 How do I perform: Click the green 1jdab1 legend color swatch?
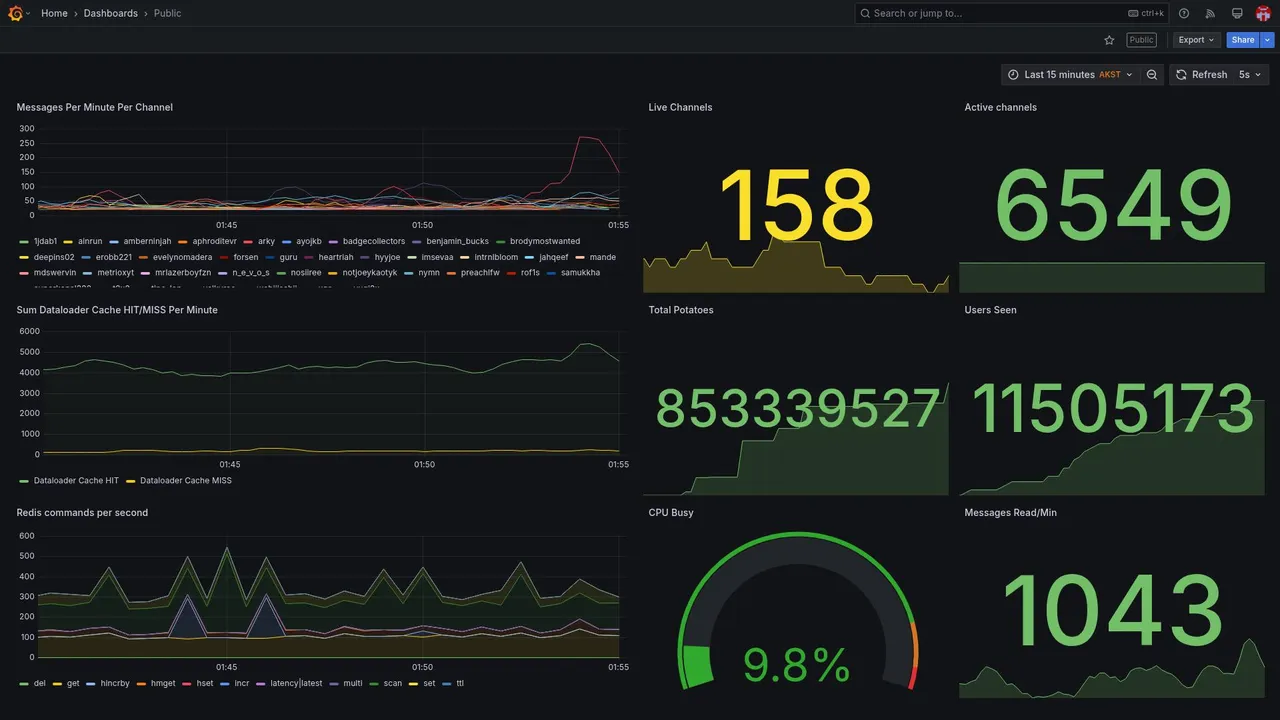coord(23,241)
